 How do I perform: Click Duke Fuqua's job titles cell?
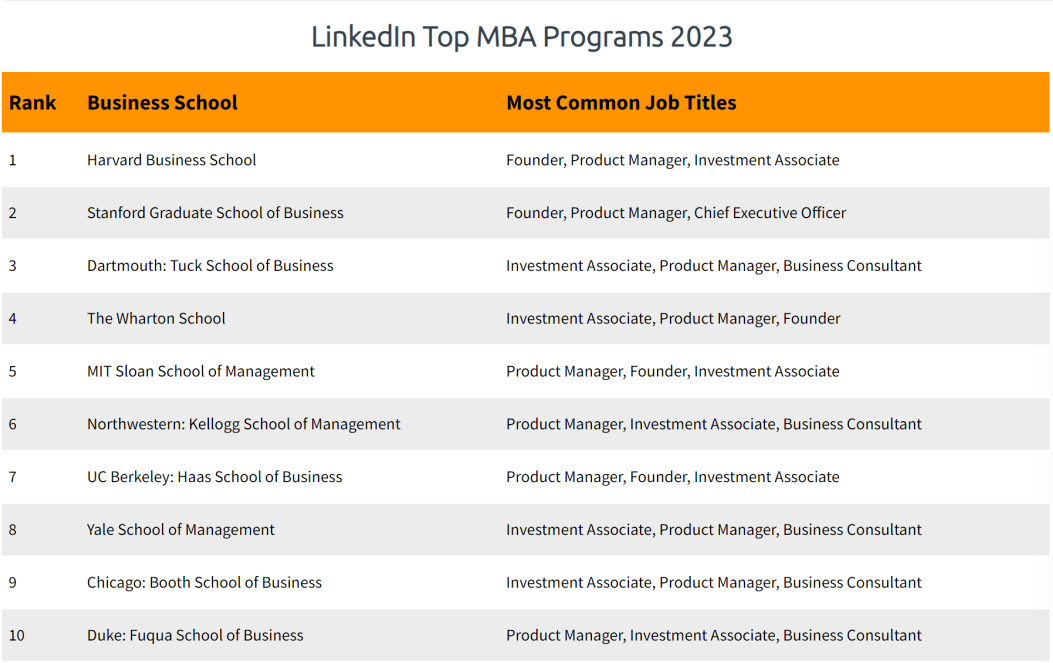pyautogui.click(x=713, y=636)
